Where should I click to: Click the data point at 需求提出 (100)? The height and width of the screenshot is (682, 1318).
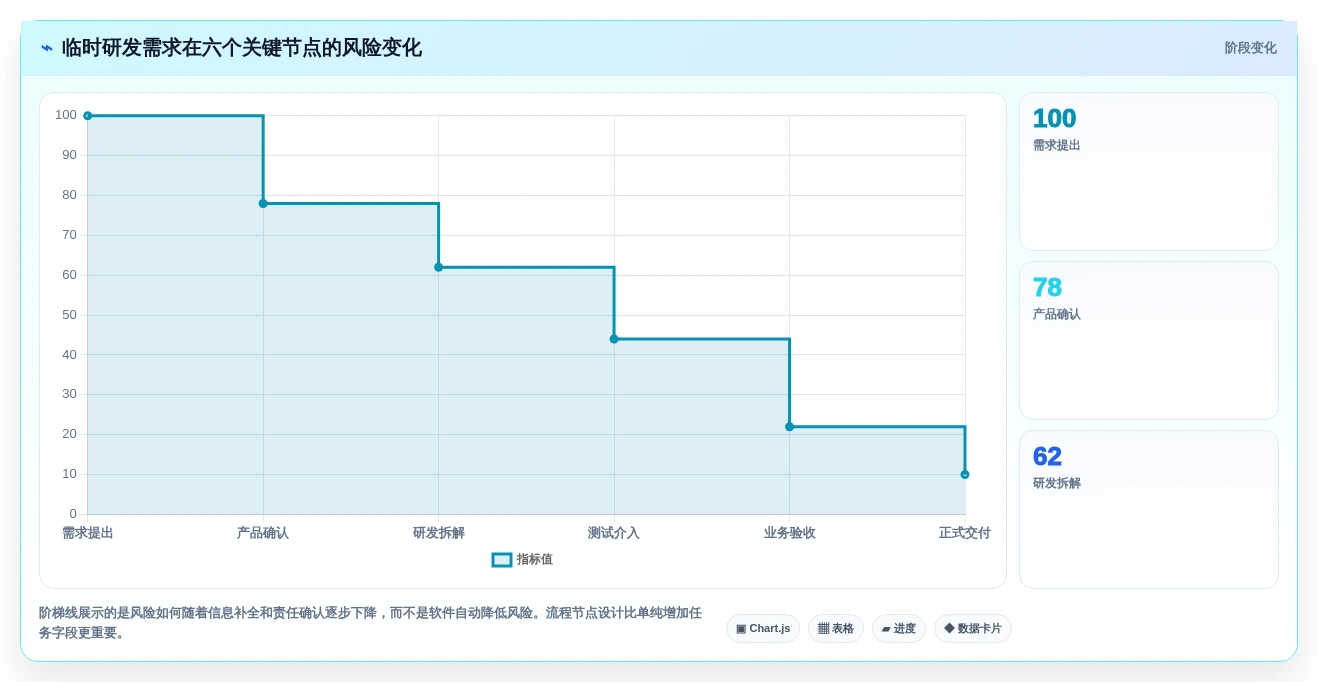[x=88, y=116]
